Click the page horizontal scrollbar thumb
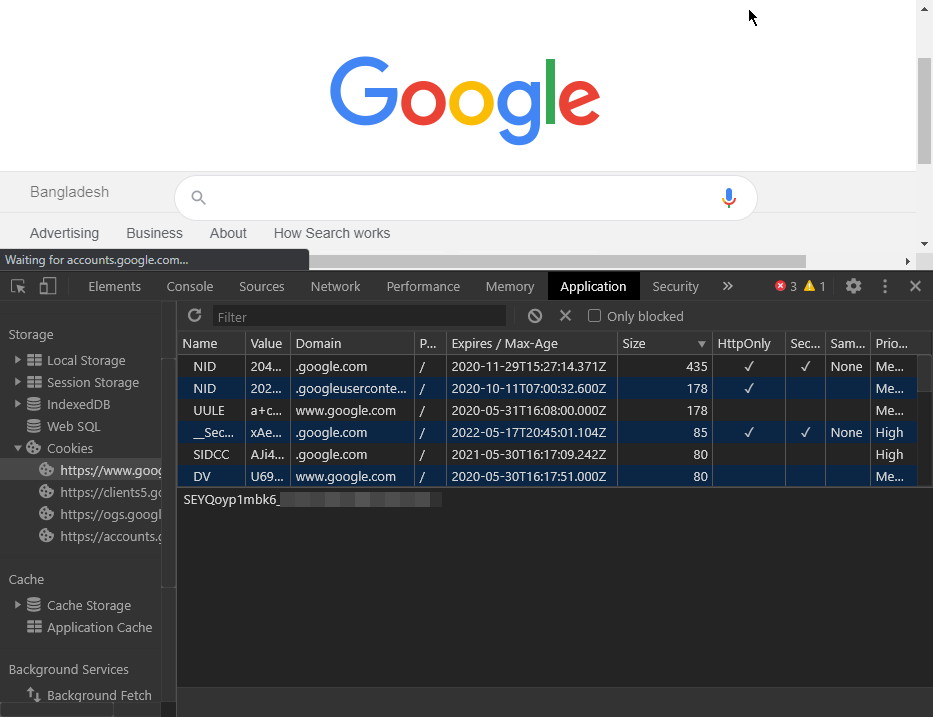Image resolution: width=933 pixels, height=717 pixels. (x=557, y=261)
